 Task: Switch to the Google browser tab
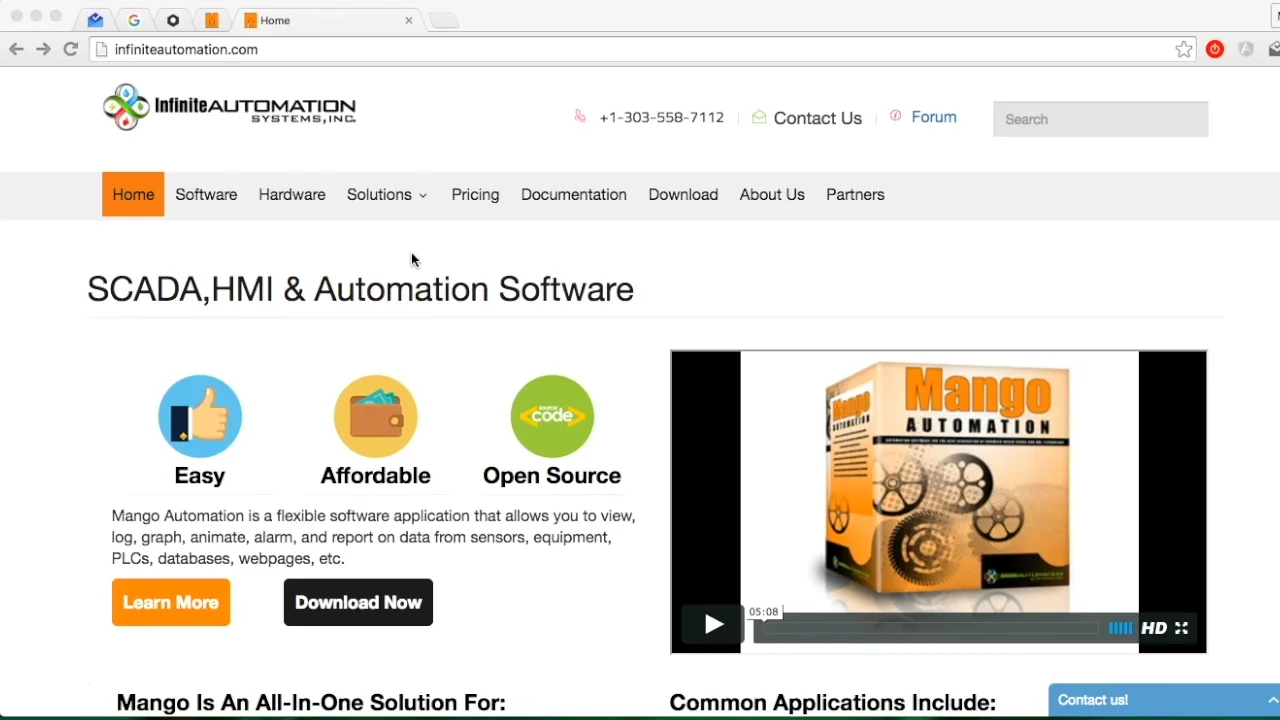tap(134, 20)
